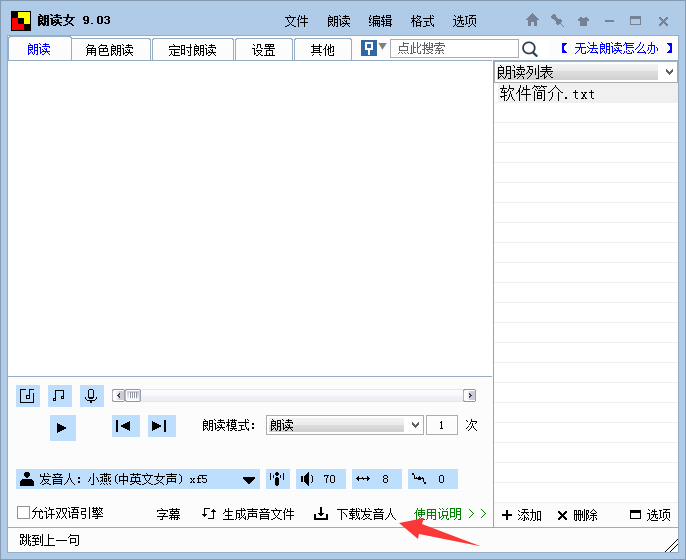686x560 pixels.
Task: Click the pin window icon
Action: pos(557,20)
